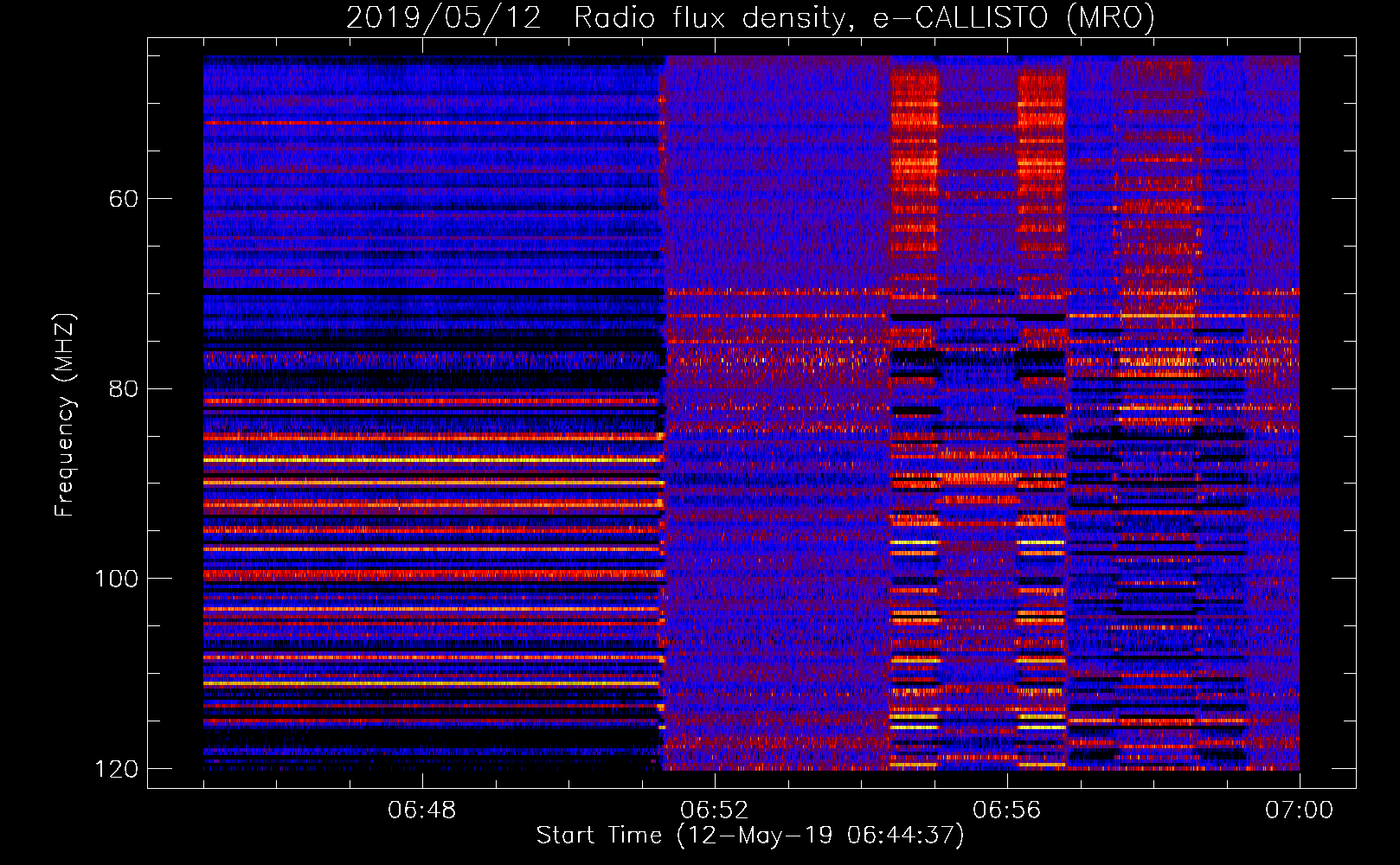Select the "Frequency (MHZ)" y-axis label
Screen dimensions: 1400x865
65,414
